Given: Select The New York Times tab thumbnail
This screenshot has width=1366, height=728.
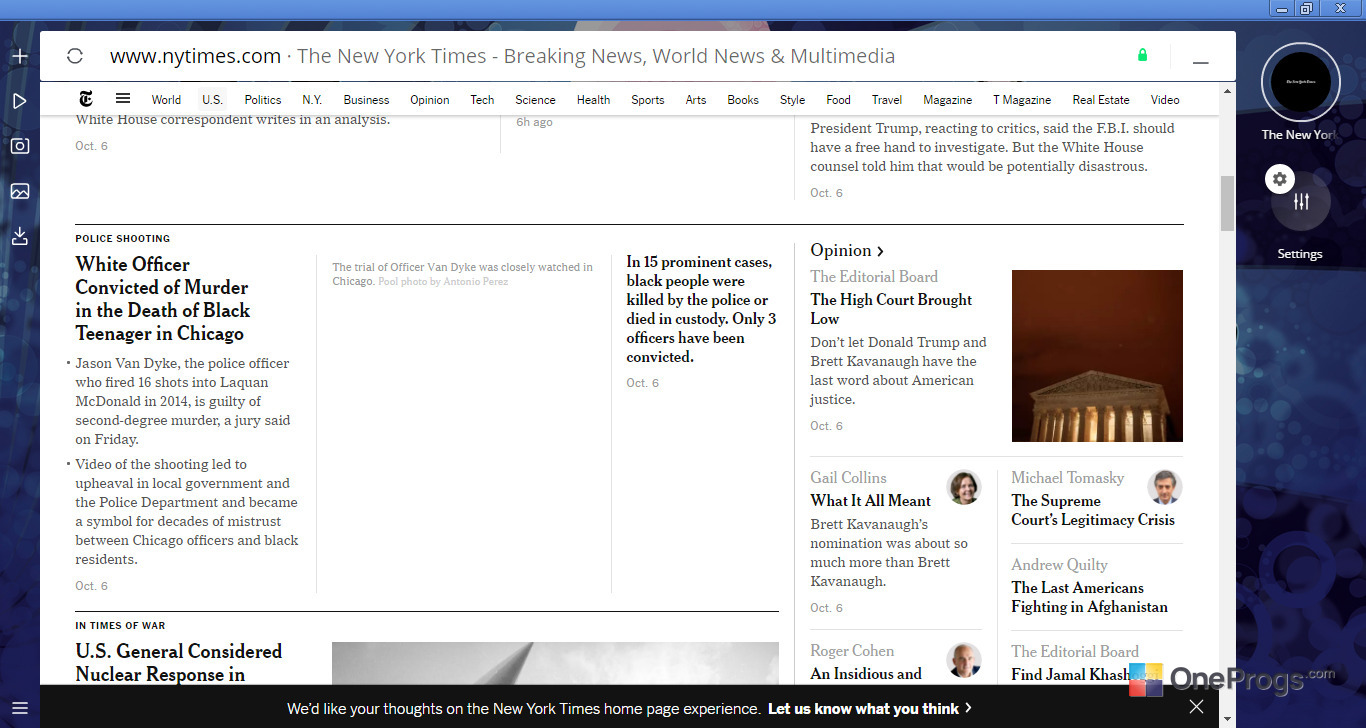Looking at the screenshot, I should (x=1300, y=82).
